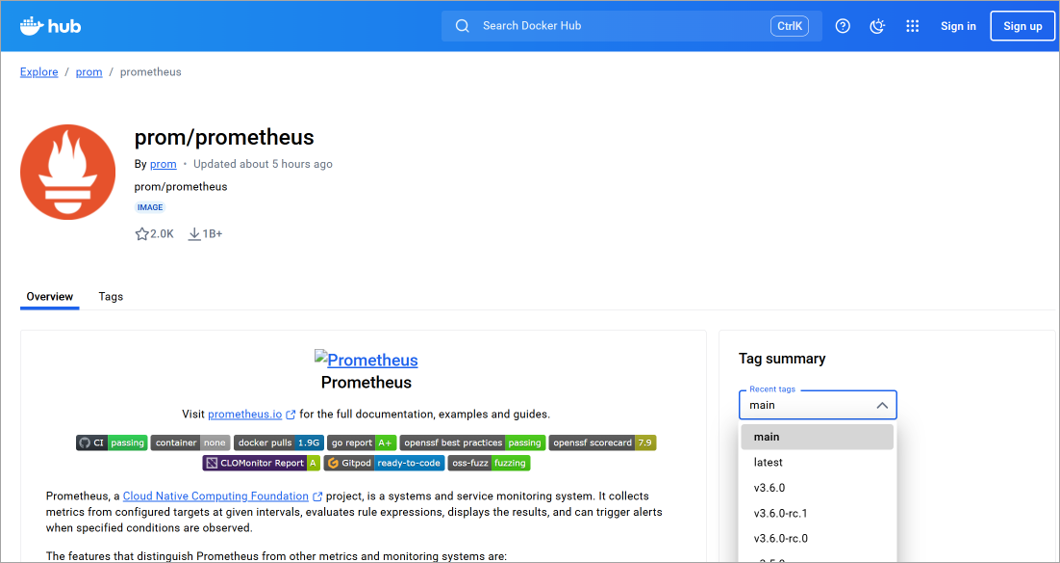Toggle the dark mode theme icon
This screenshot has width=1060, height=563.
click(x=878, y=26)
